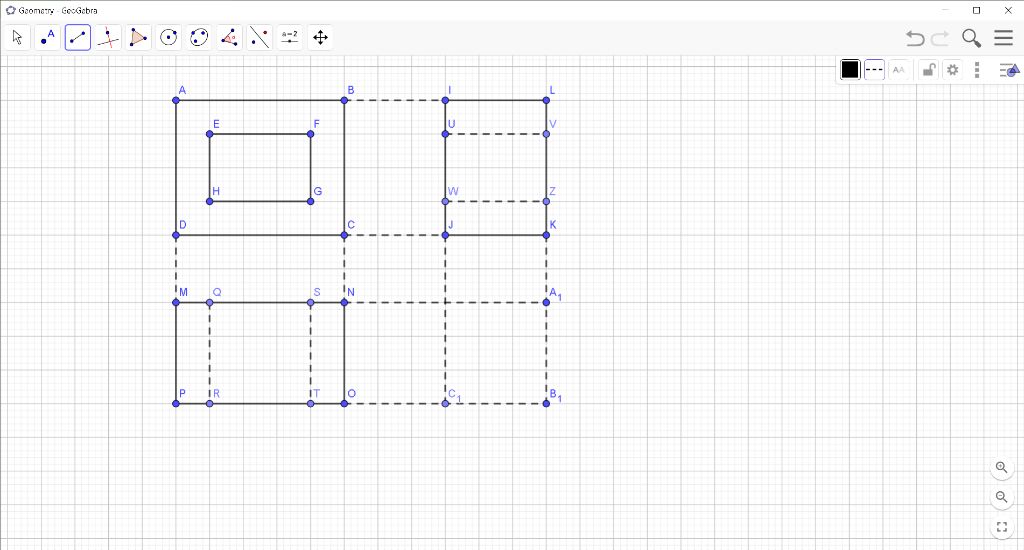1024x550 pixels.
Task: Open the vertical three dots menu
Action: [977, 69]
